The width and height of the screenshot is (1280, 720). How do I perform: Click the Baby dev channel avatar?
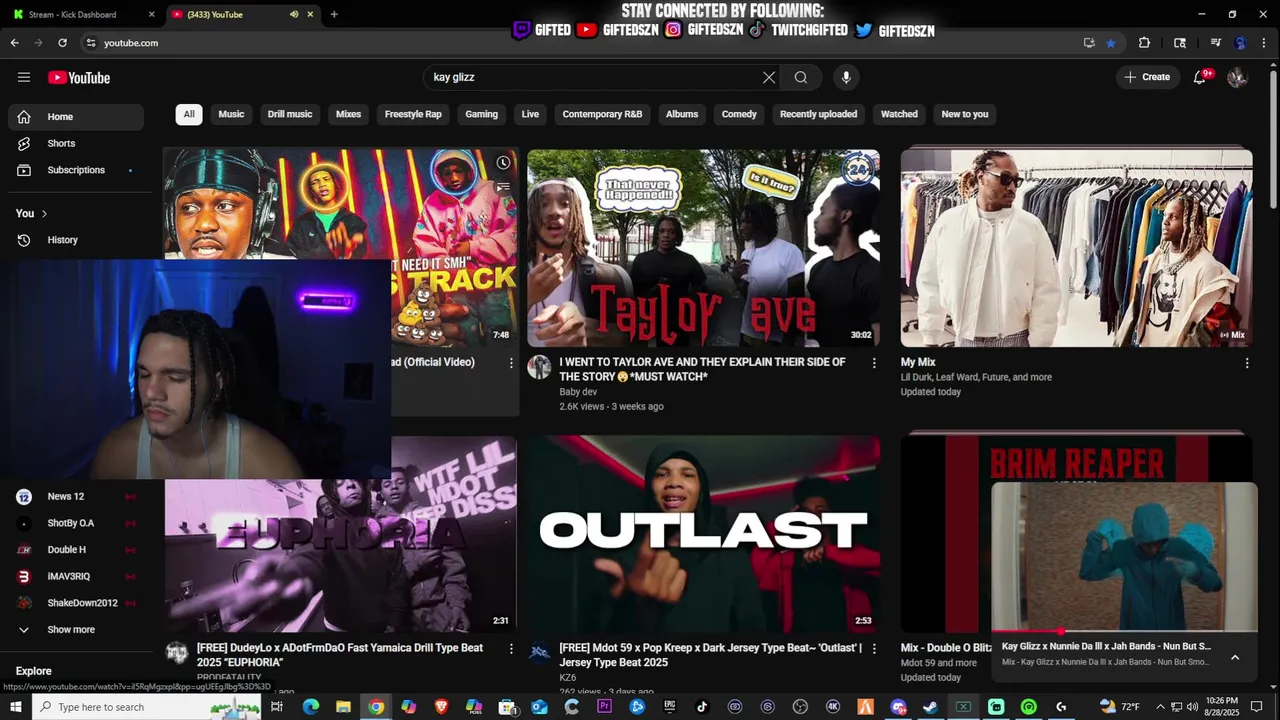click(539, 367)
